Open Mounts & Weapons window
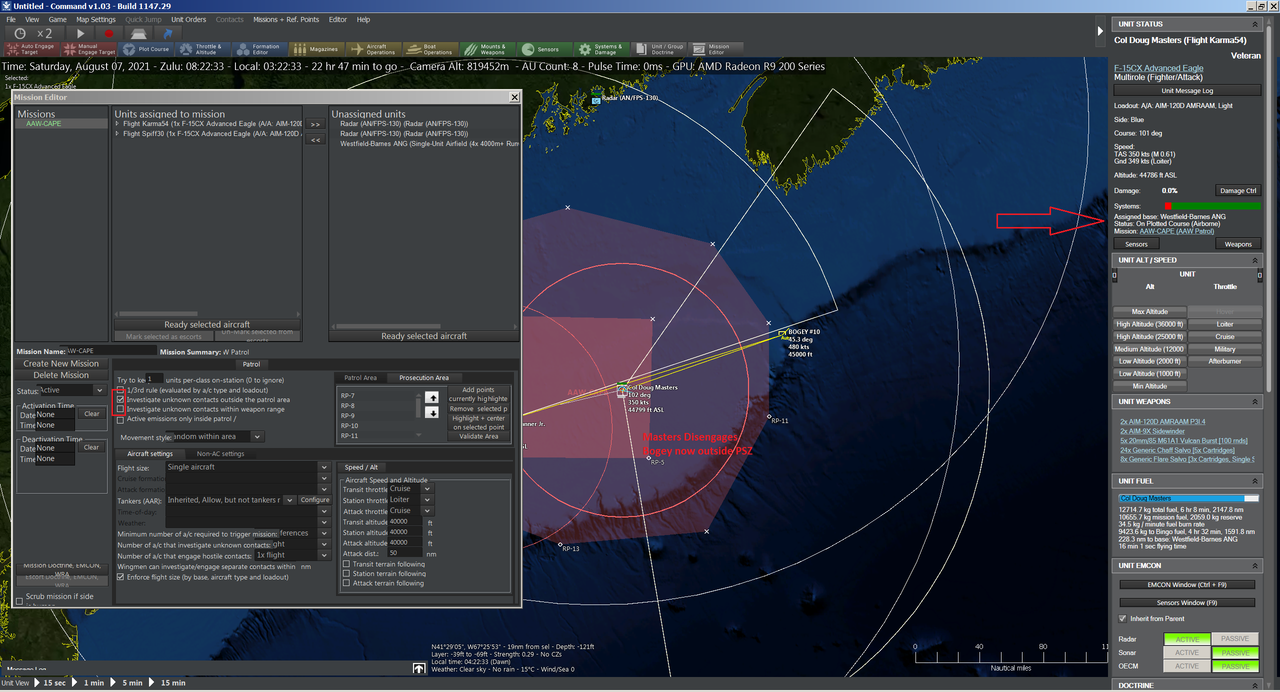 click(487, 48)
